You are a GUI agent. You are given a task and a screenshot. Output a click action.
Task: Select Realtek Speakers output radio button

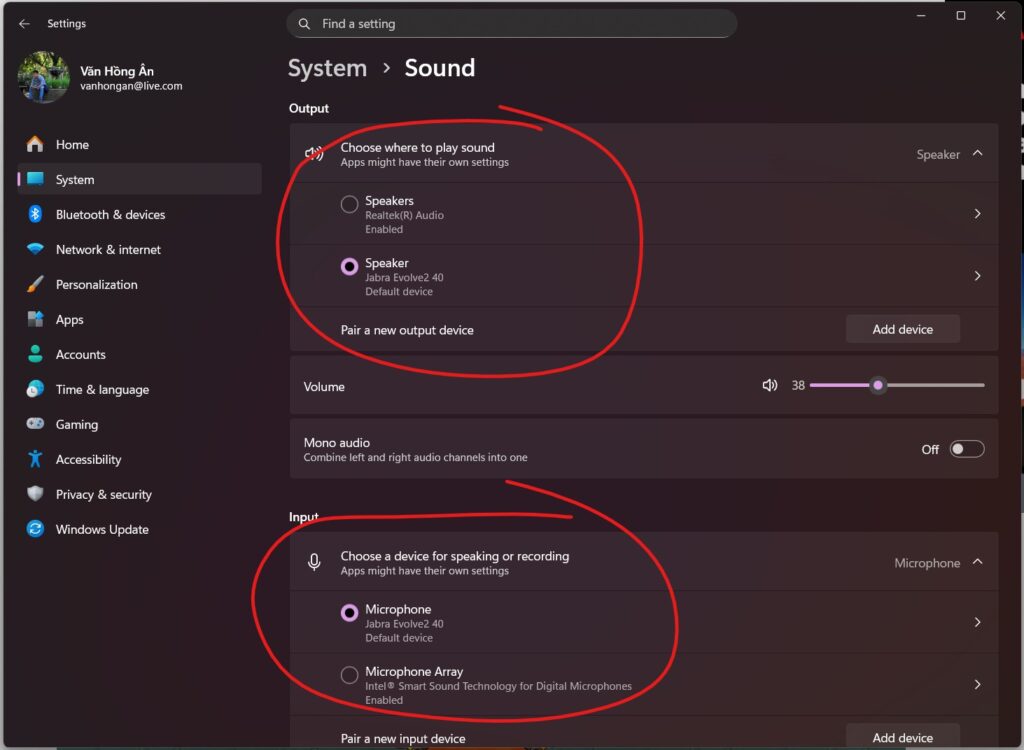click(x=349, y=204)
